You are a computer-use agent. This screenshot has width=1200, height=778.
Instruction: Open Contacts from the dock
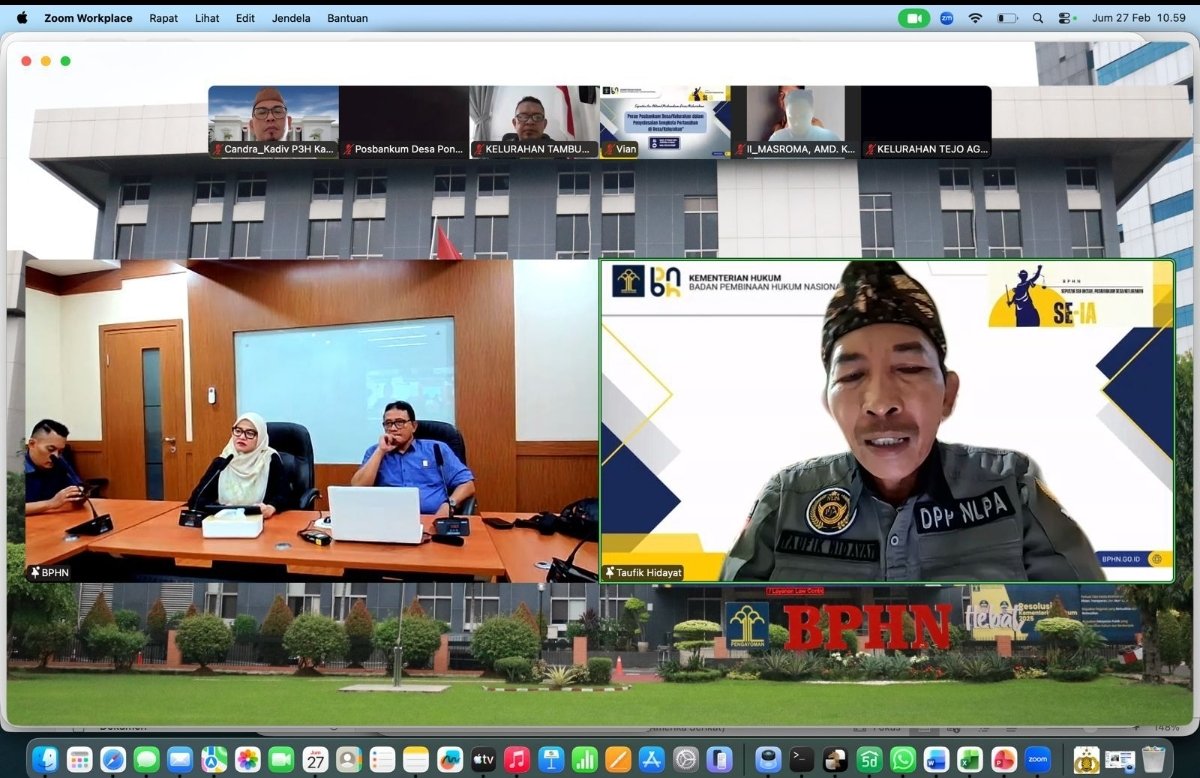(349, 759)
